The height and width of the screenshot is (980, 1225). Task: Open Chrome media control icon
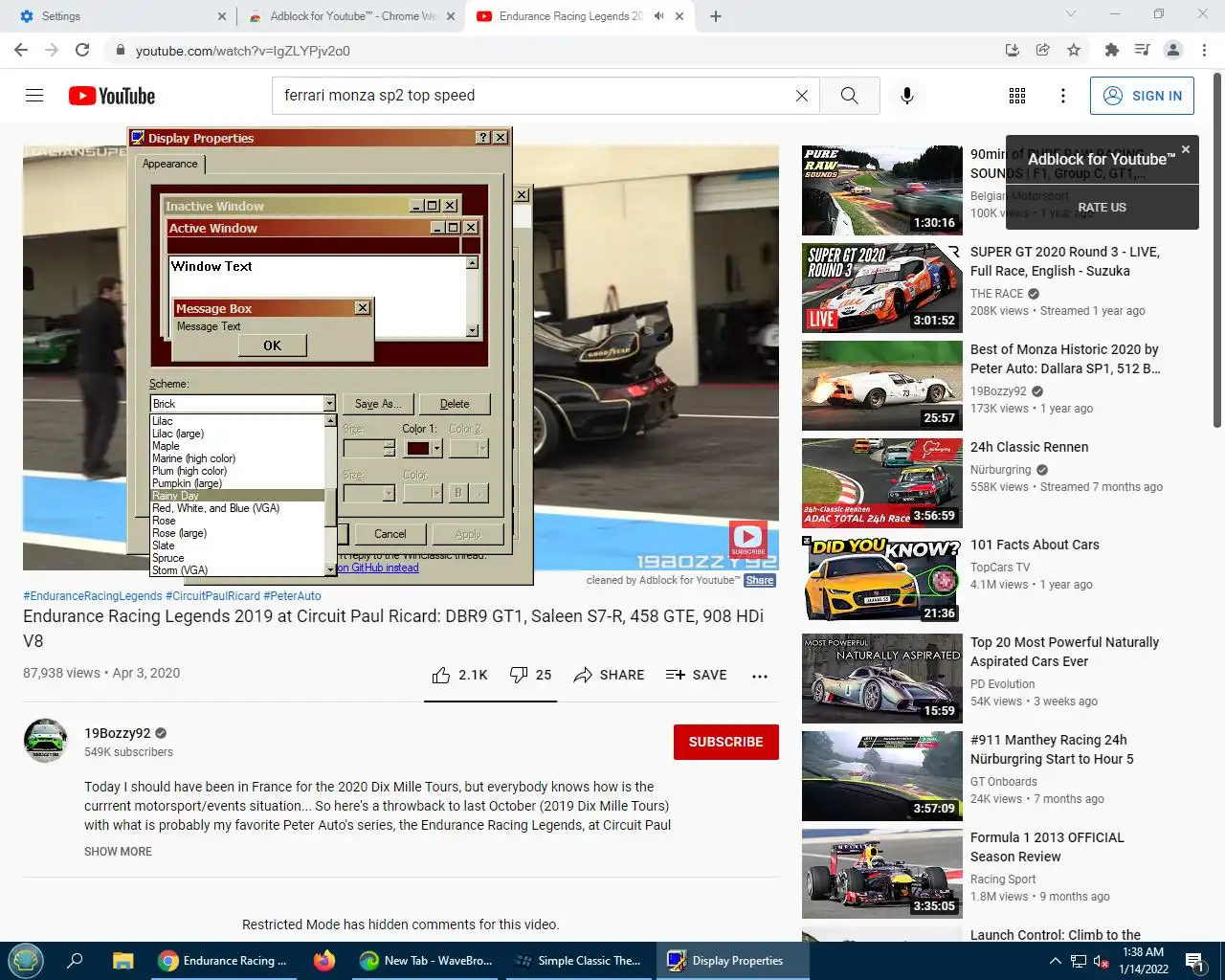click(1142, 50)
